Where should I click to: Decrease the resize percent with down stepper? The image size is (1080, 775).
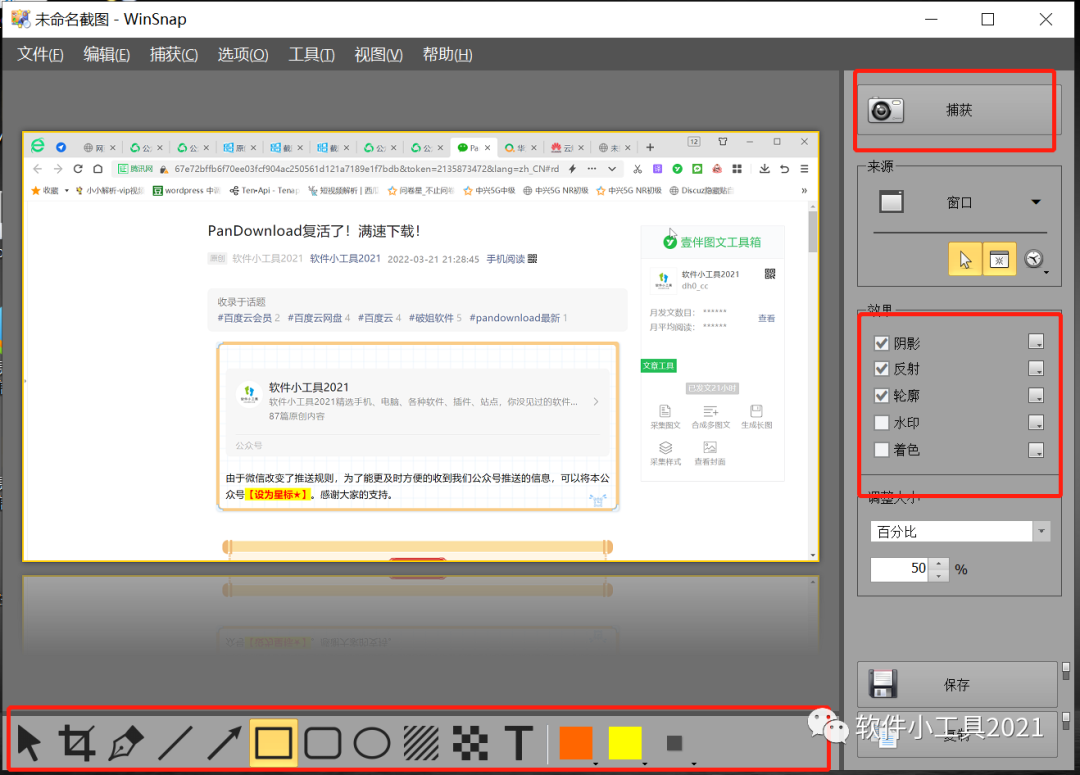(x=939, y=575)
